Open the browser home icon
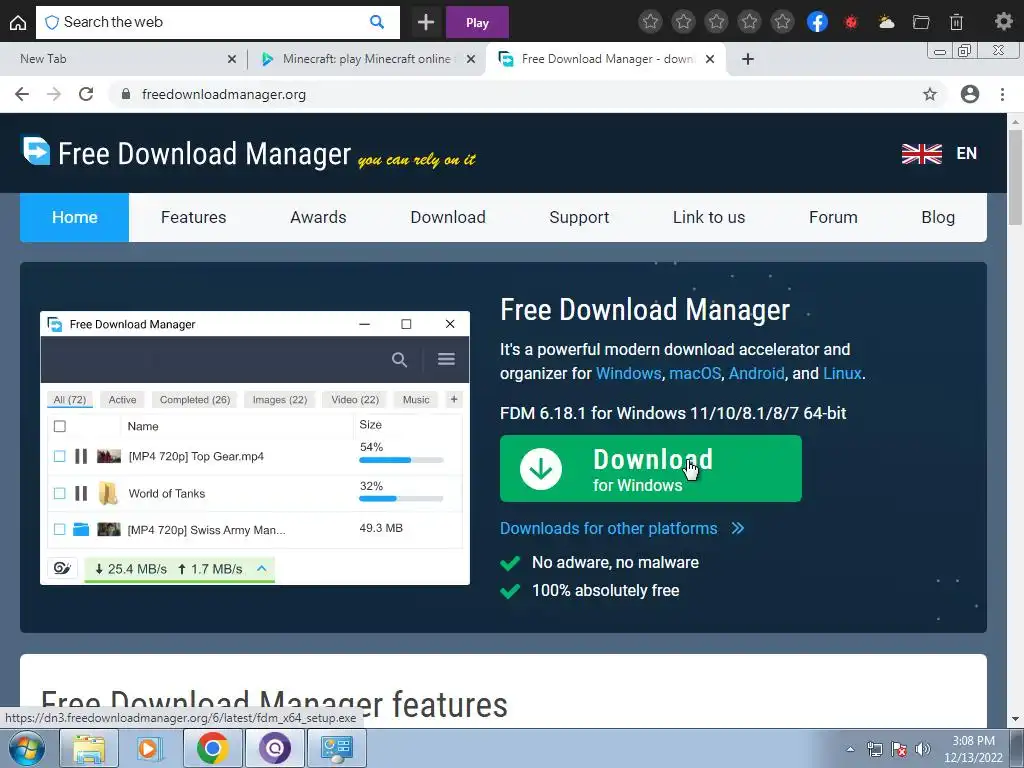The width and height of the screenshot is (1024, 768). point(18,22)
